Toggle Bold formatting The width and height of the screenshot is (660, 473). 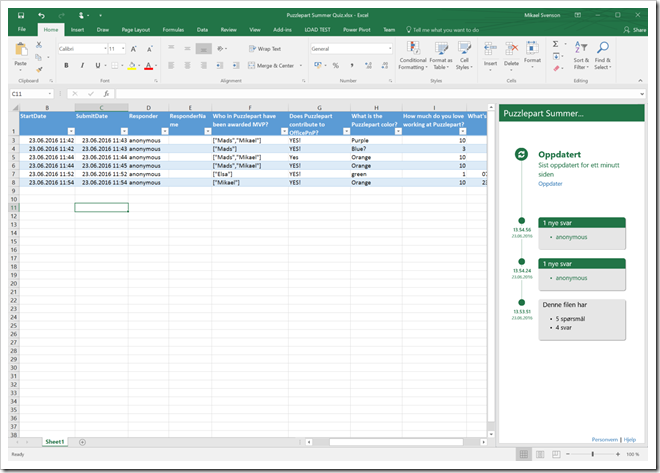67,66
